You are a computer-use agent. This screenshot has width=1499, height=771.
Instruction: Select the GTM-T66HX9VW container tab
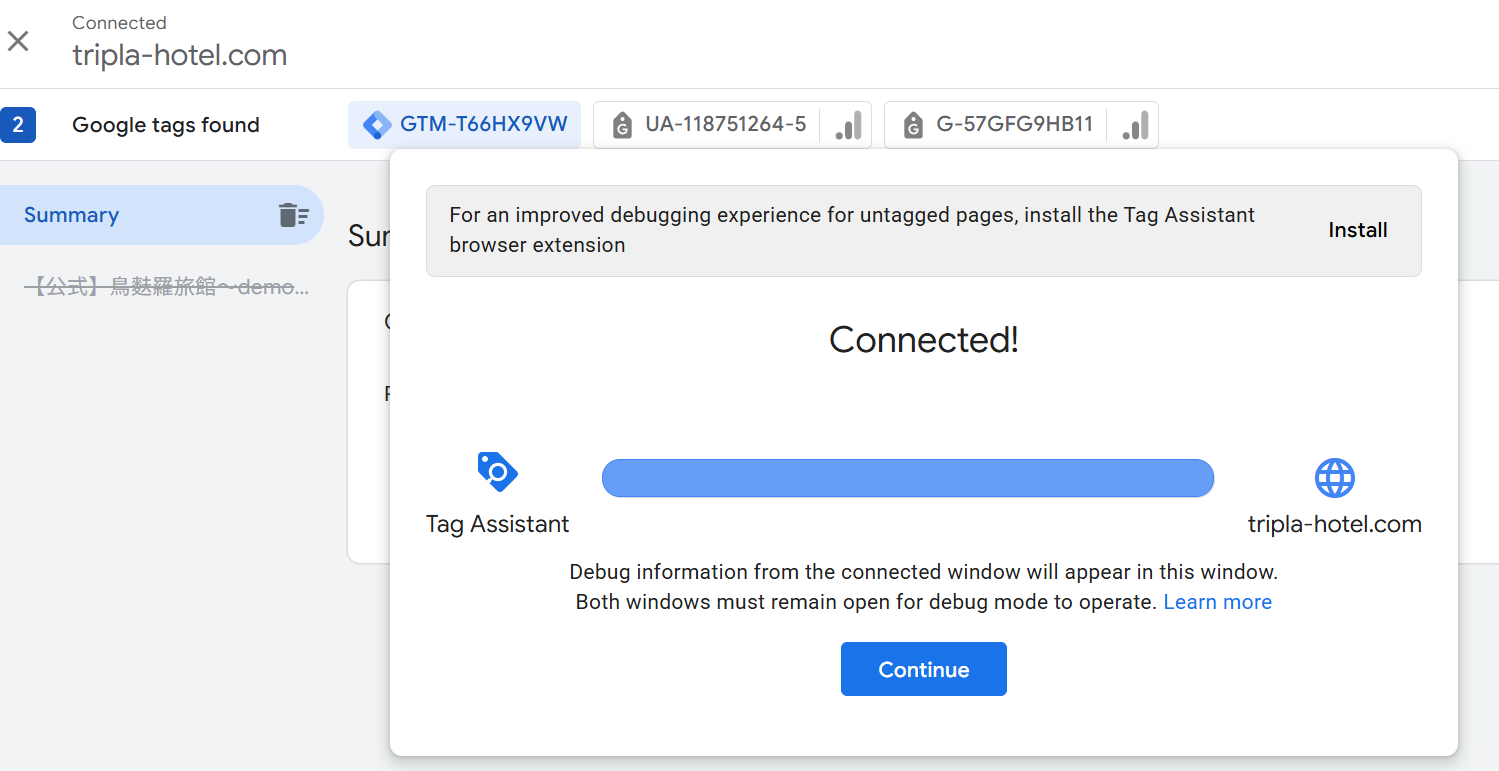[465, 125]
